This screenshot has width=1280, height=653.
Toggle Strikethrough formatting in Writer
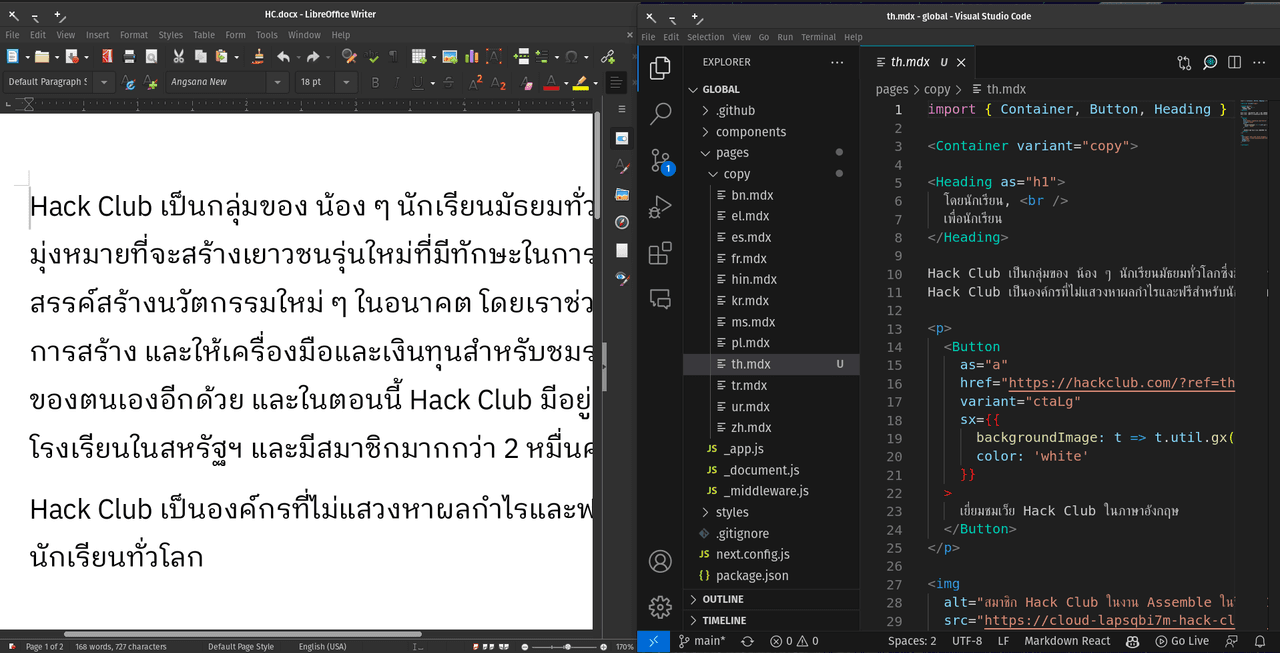[x=447, y=83]
